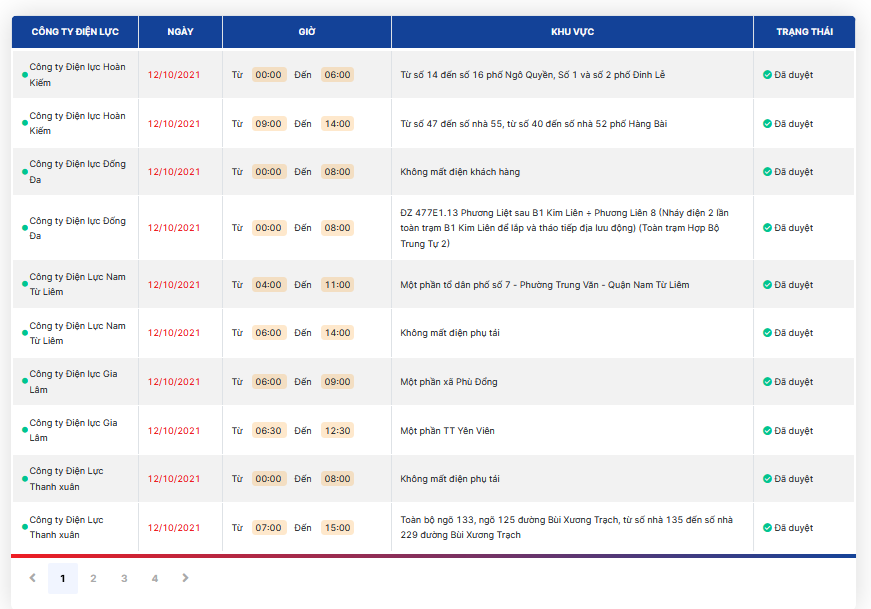
Task: Click 'Công ty Điện lực Đống Đa' in ĐZ 477E1.13 row
Action: tap(77, 228)
